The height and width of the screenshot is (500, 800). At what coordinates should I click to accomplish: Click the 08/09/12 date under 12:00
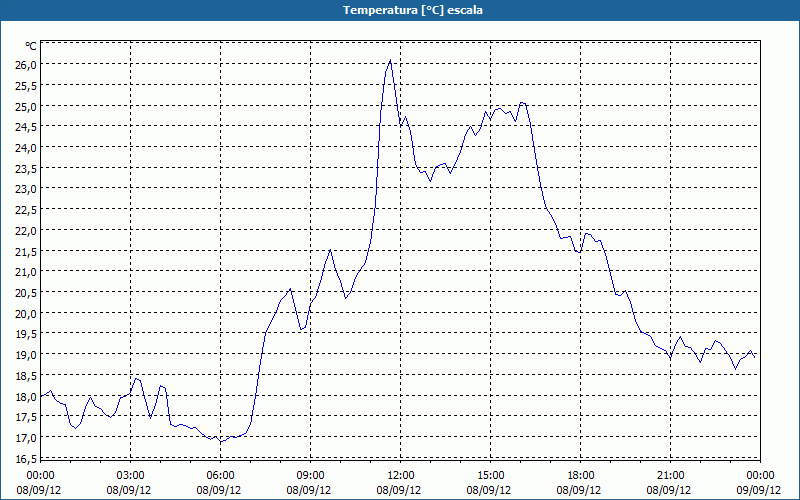399,490
